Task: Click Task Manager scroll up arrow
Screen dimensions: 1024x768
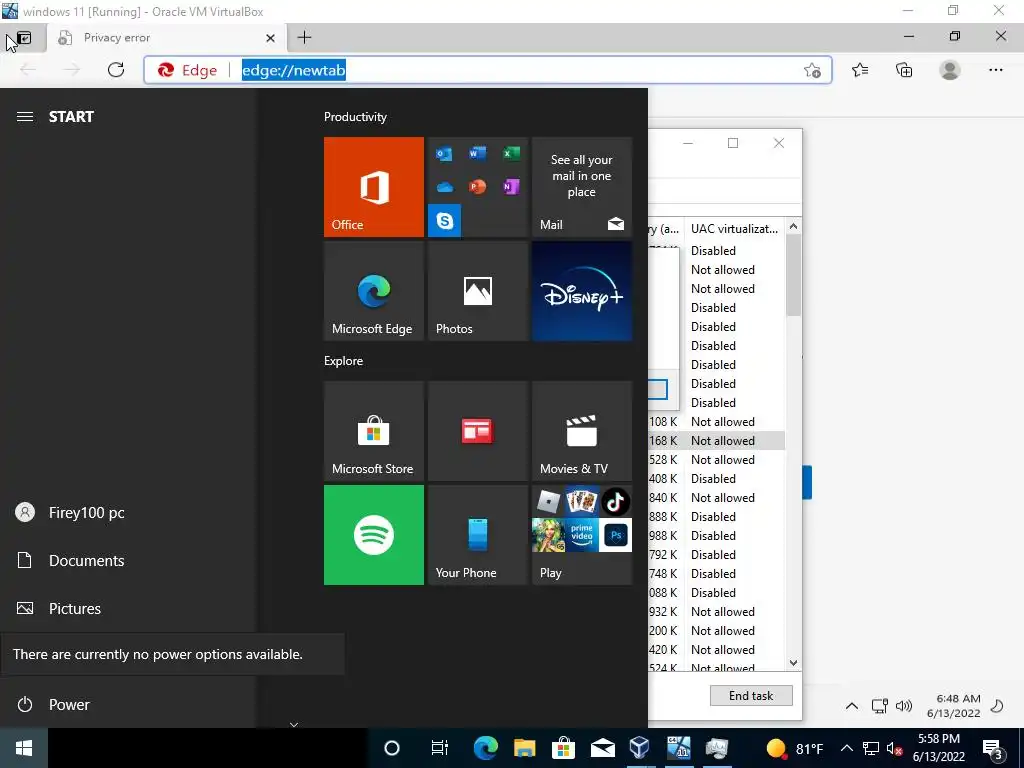Action: [793, 226]
